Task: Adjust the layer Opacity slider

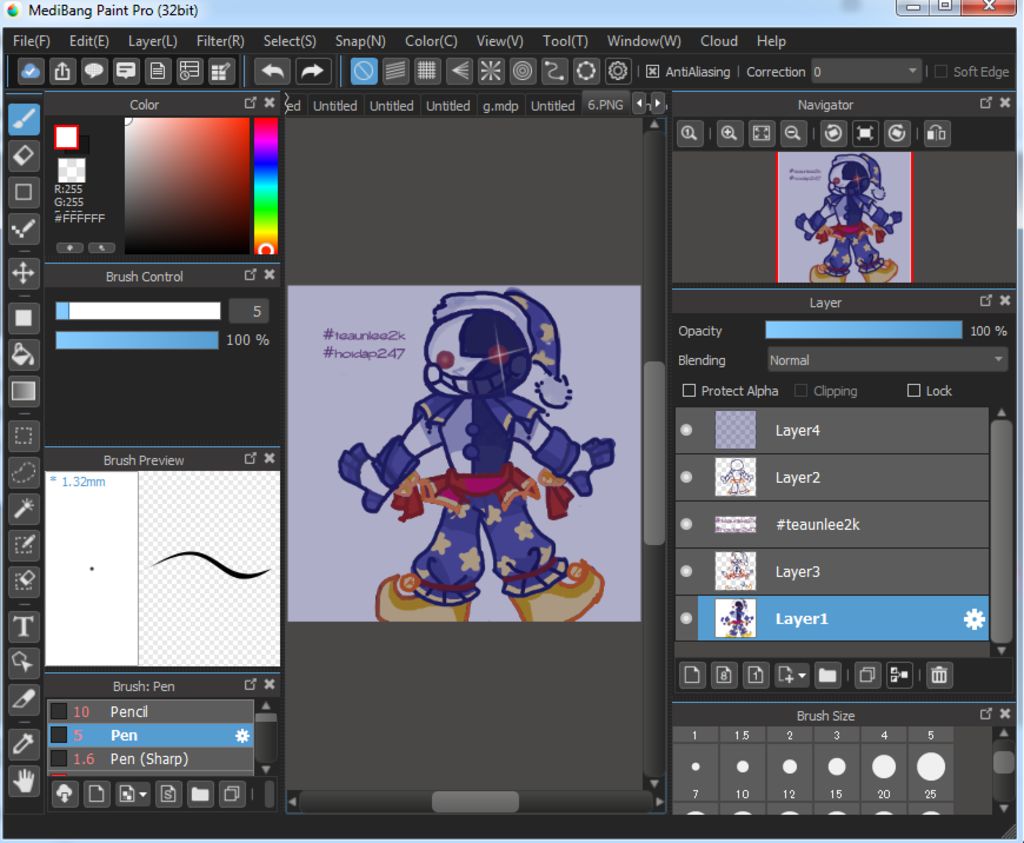Action: click(863, 330)
